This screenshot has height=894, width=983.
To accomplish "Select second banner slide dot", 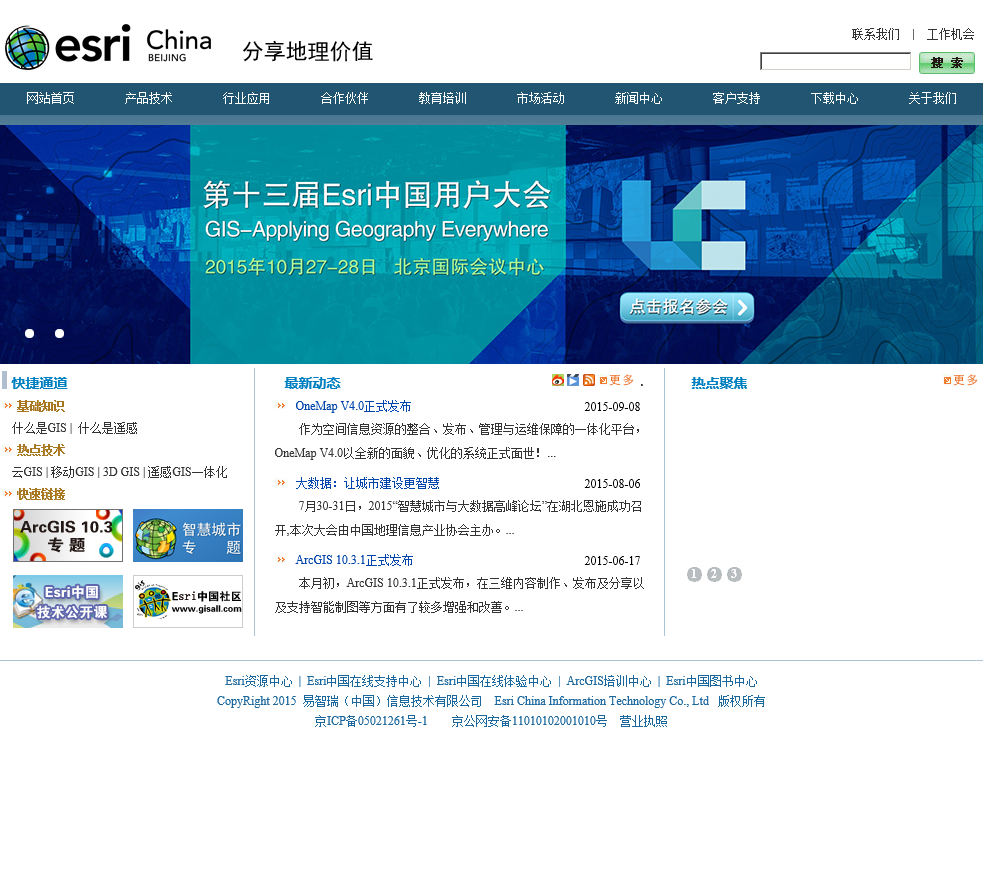I will (x=60, y=334).
